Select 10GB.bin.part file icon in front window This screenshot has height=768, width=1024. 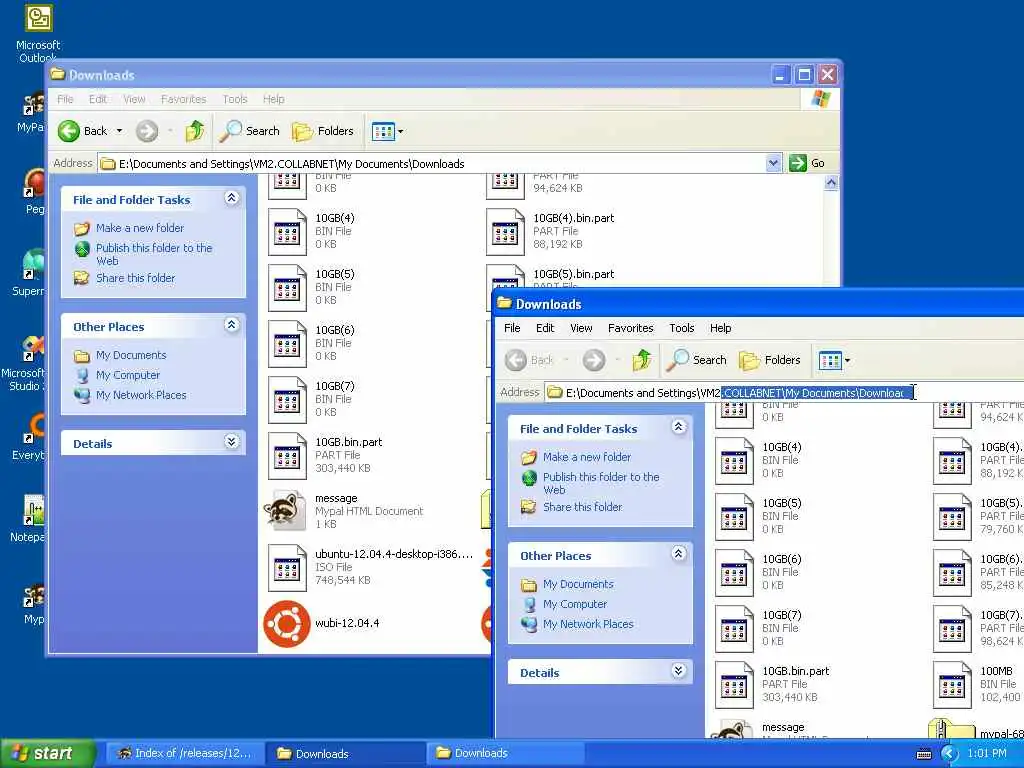coord(734,685)
